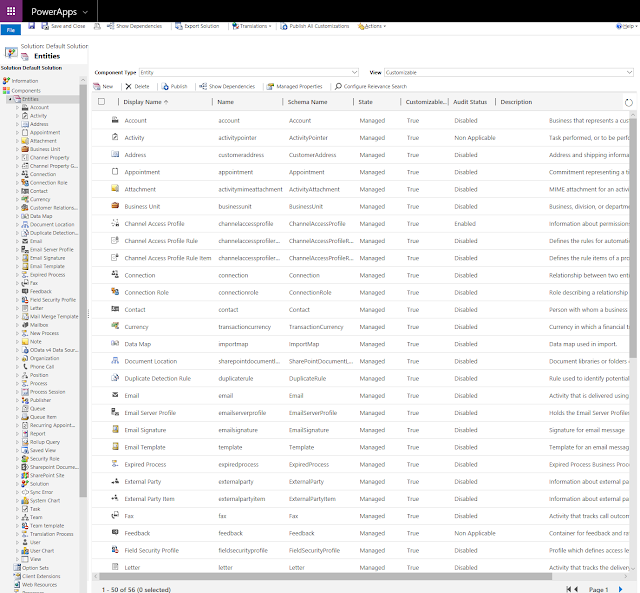Open the app launcher waffle icon
Viewport: 640px width, 593px height.
(x=11, y=11)
